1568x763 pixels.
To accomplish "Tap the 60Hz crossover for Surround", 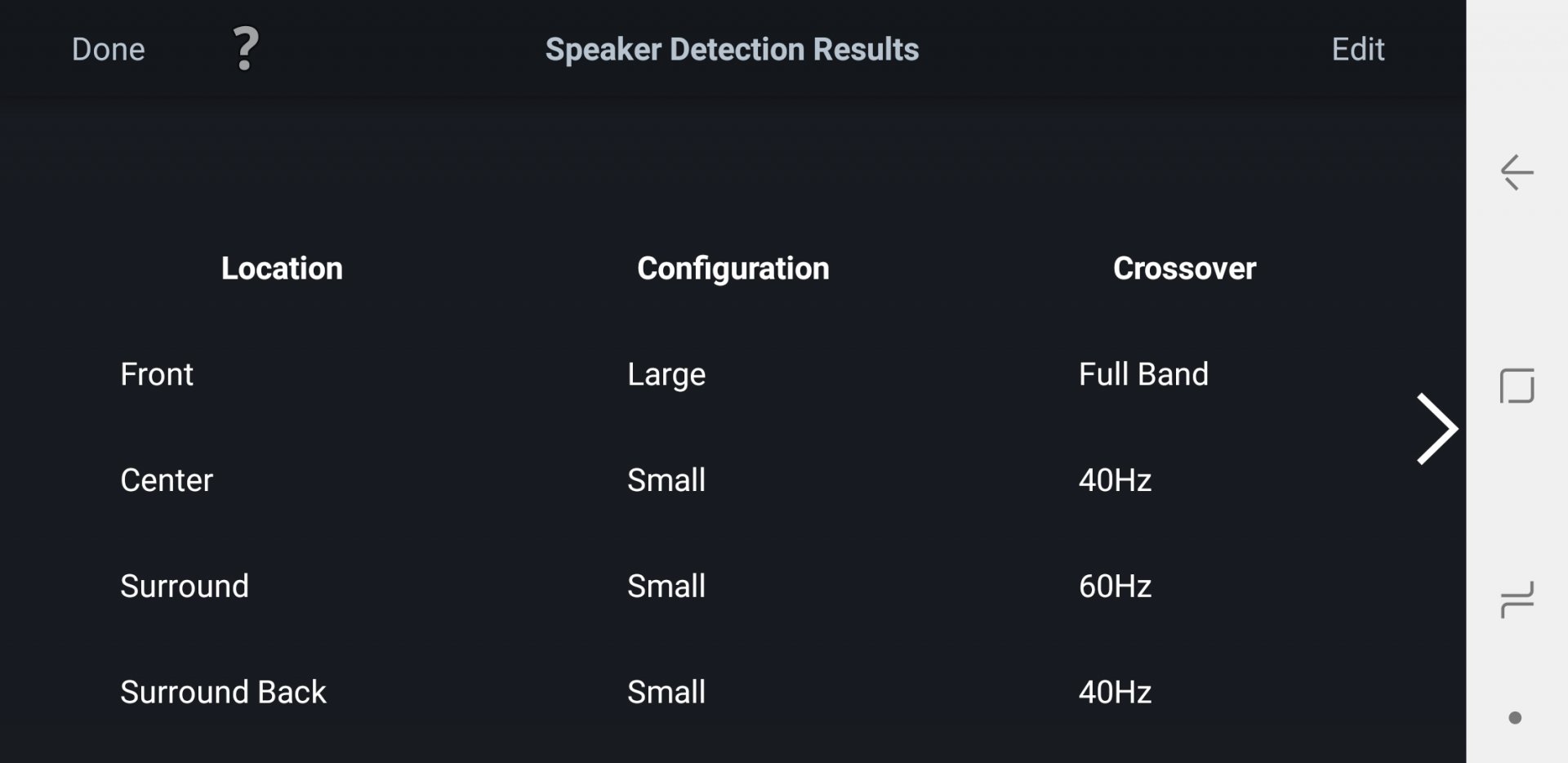I will tap(1115, 587).
